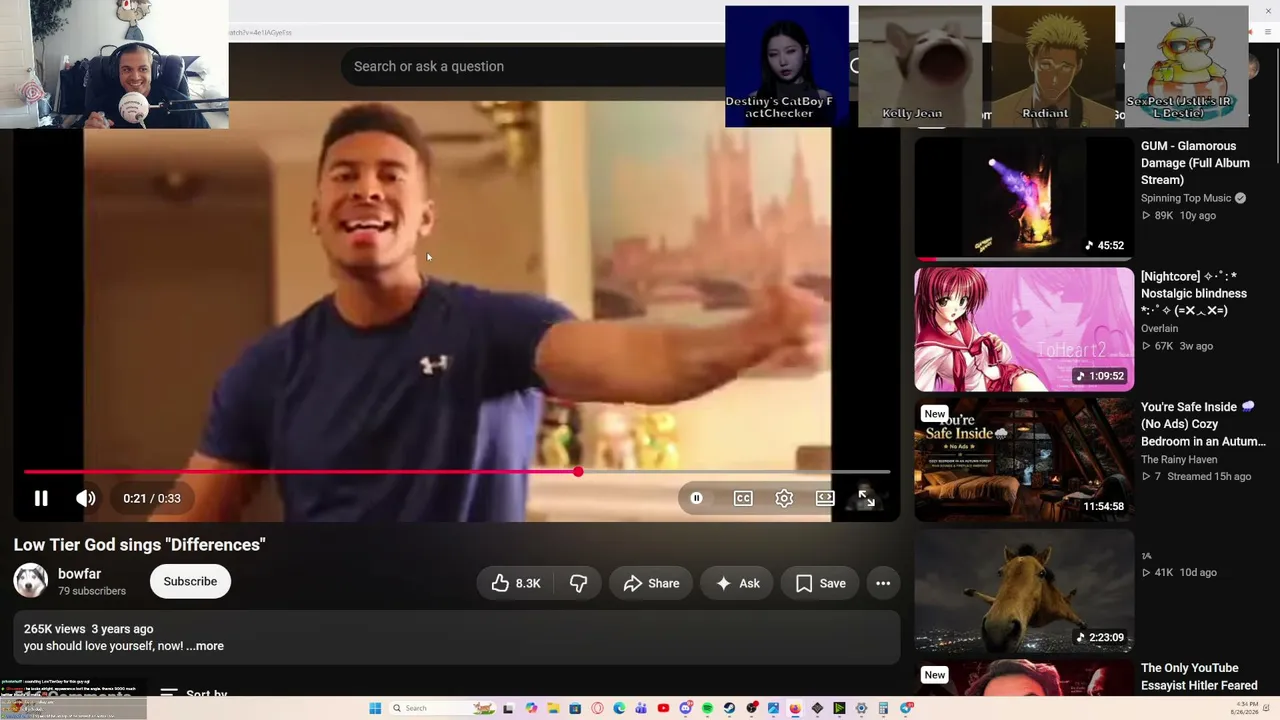Open the Windows Start menu
This screenshot has width=1280, height=720.
[375, 708]
